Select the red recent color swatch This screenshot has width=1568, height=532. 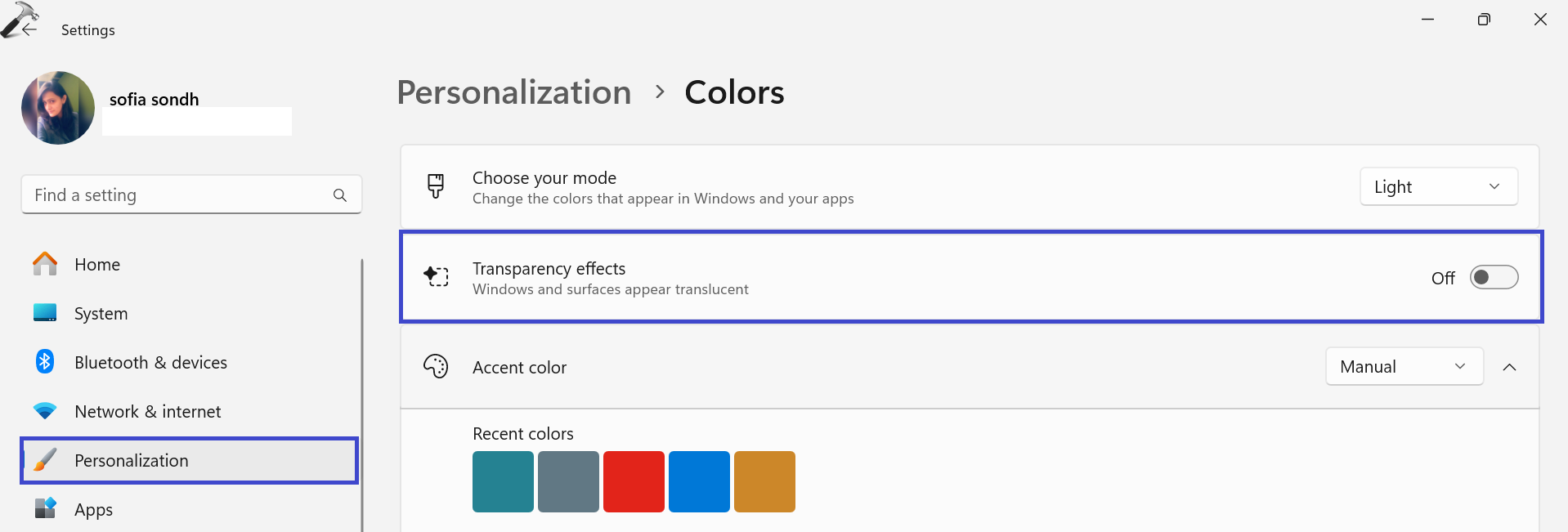634,481
